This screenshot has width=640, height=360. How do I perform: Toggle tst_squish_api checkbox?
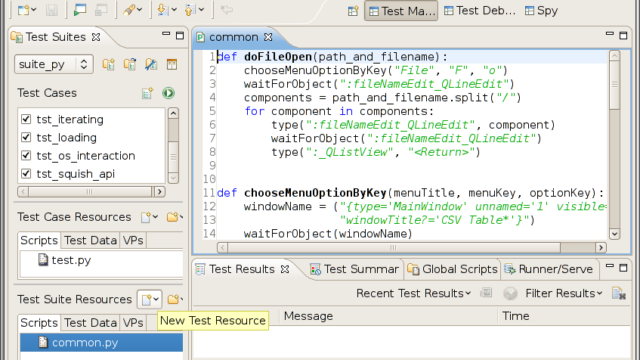click(26, 173)
